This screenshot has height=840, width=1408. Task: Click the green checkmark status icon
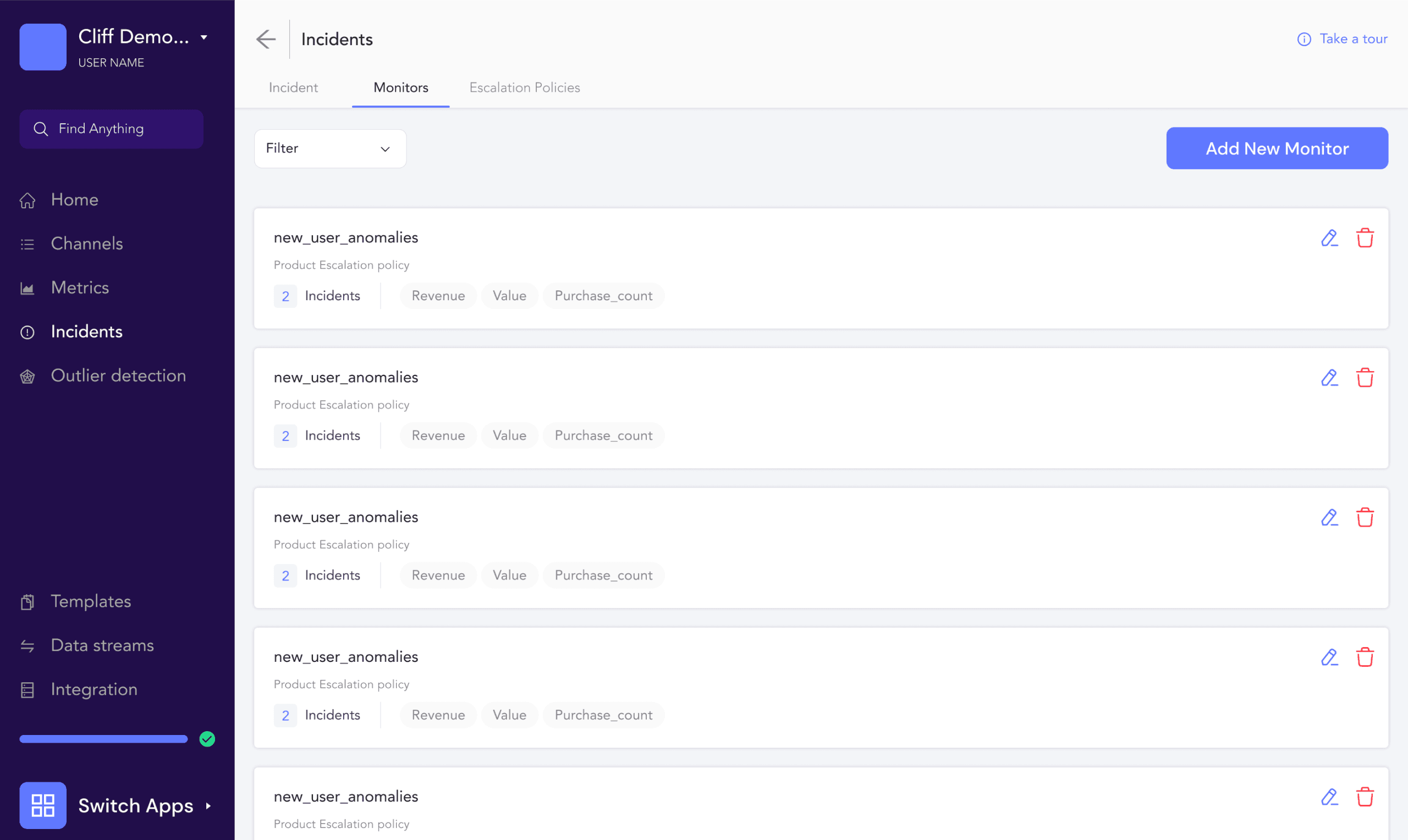[x=207, y=739]
